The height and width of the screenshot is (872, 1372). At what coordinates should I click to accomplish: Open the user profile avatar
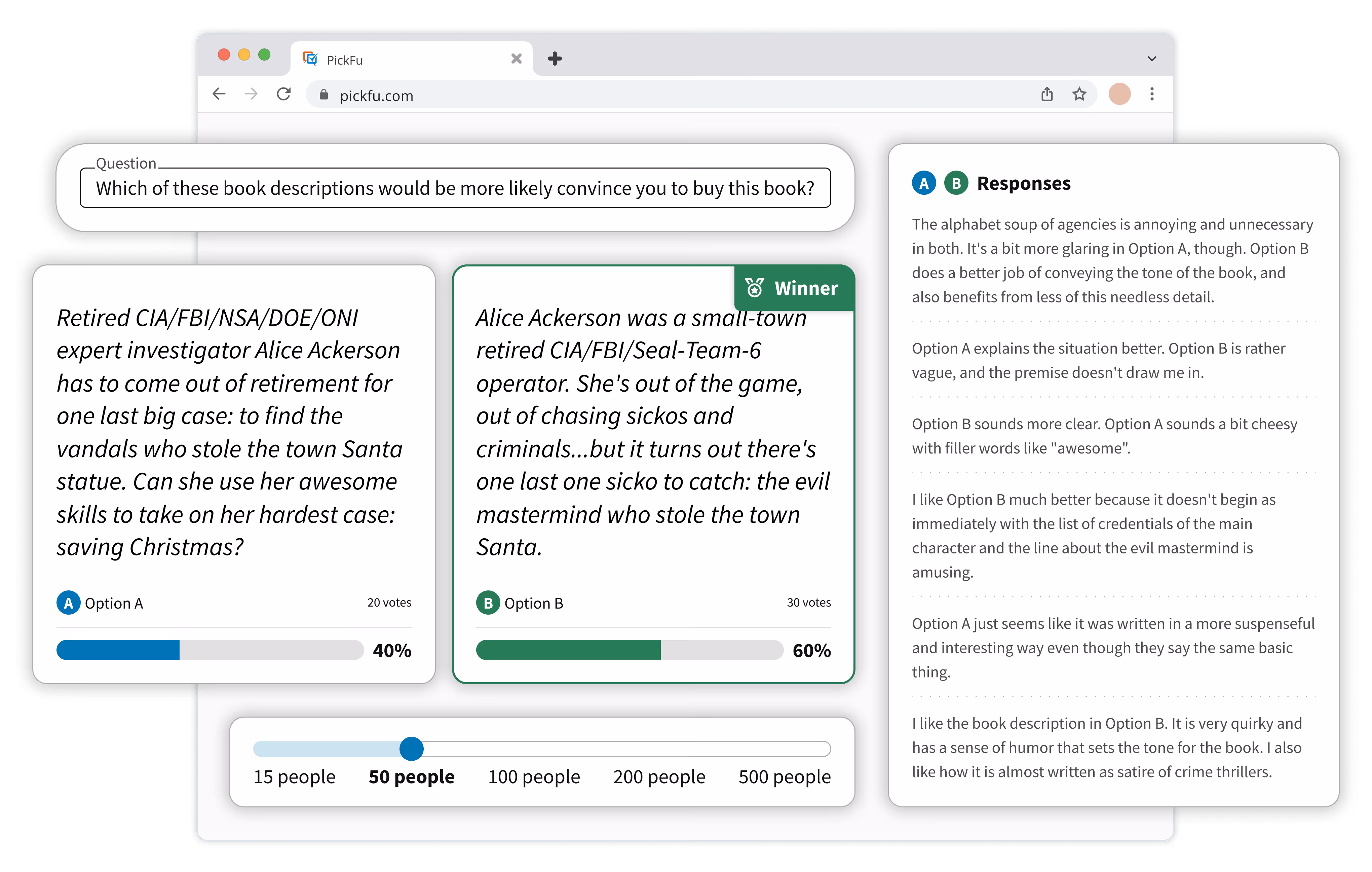(x=1119, y=94)
